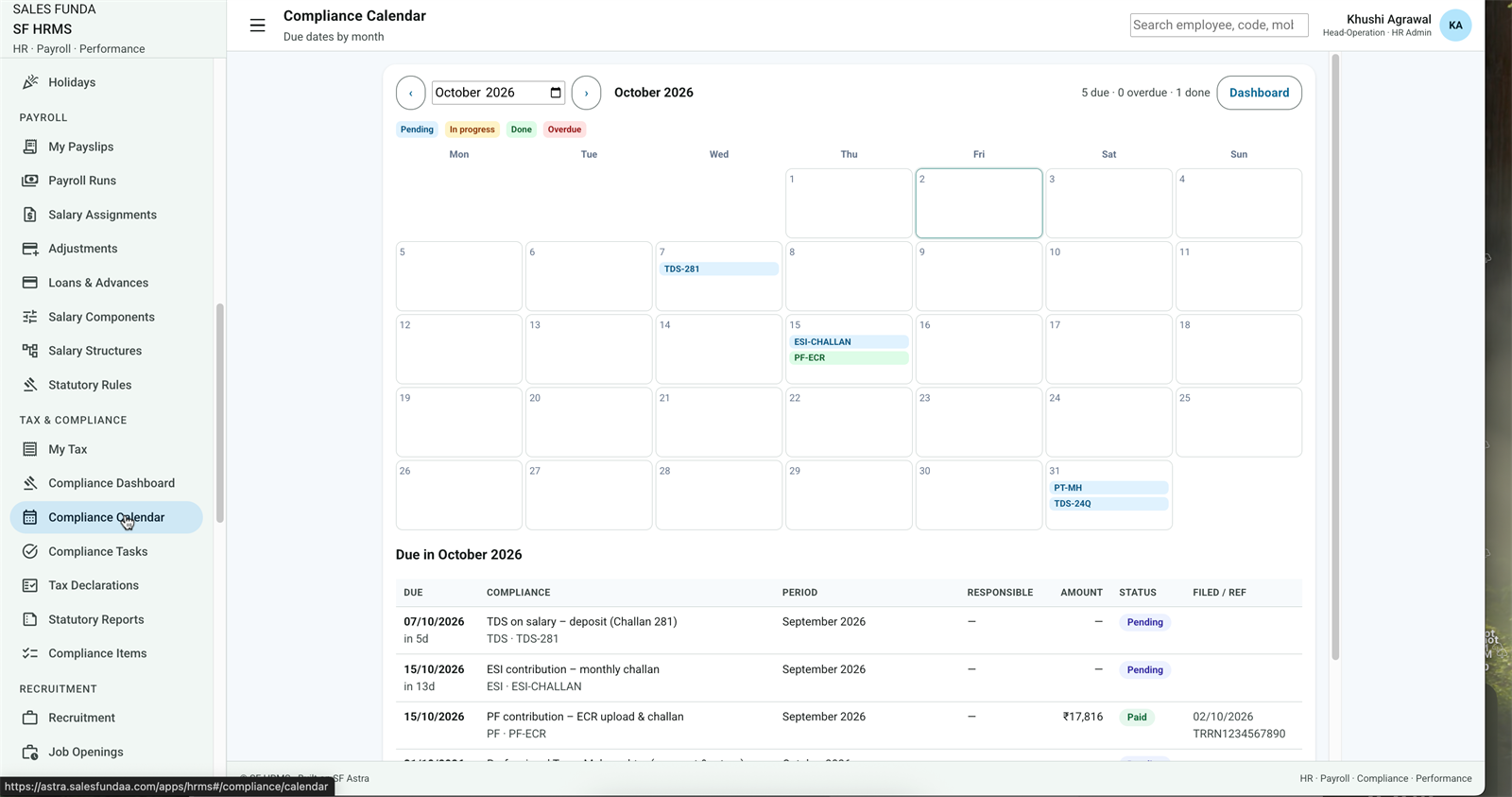
Task: Click the main page vertical scrollbar
Action: click(x=1335, y=357)
